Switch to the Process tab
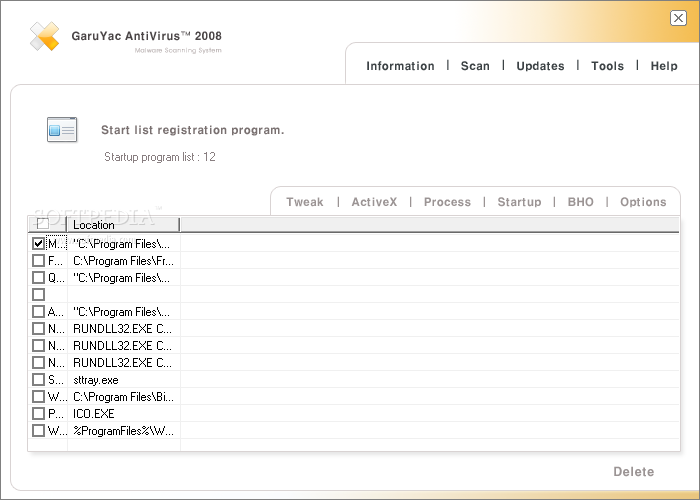The width and height of the screenshot is (700, 500). (x=447, y=202)
